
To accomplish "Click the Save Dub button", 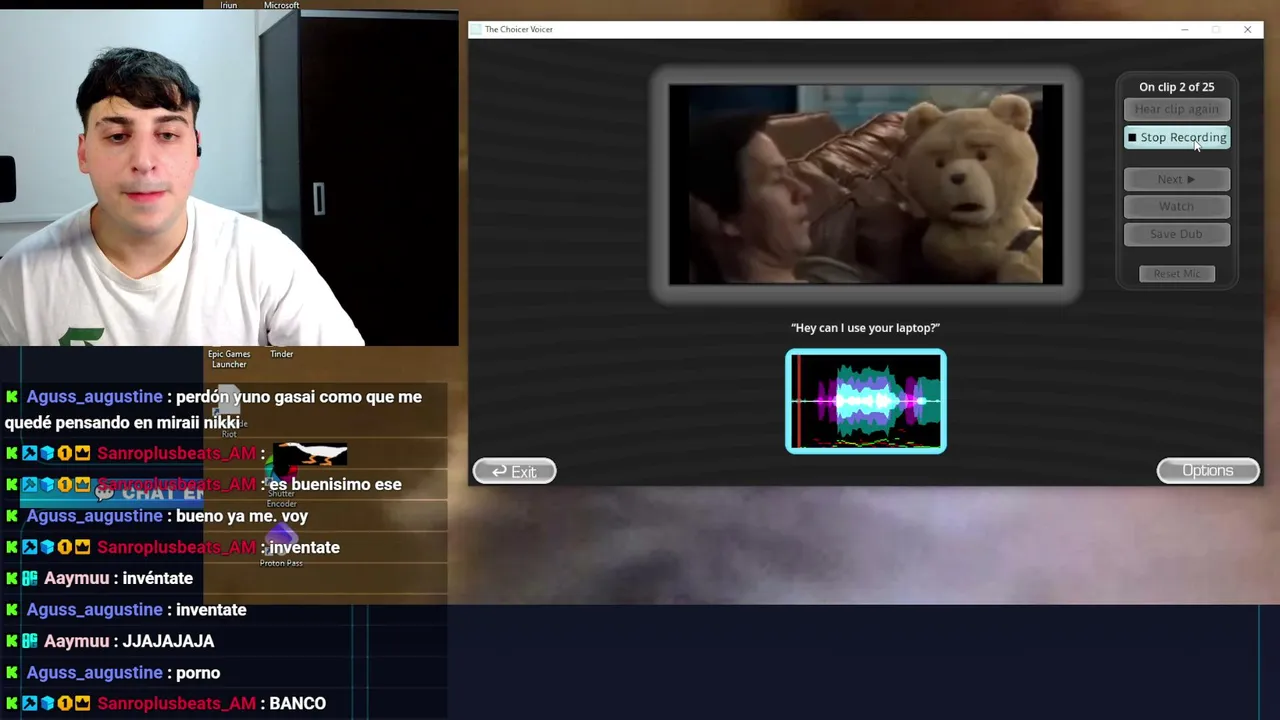I will [1177, 234].
